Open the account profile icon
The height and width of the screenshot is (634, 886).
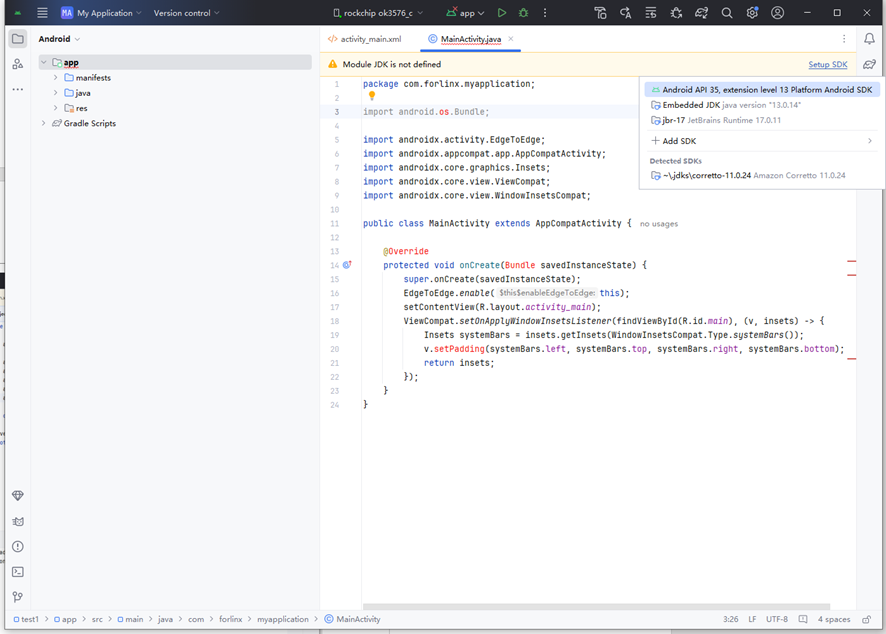tap(778, 13)
